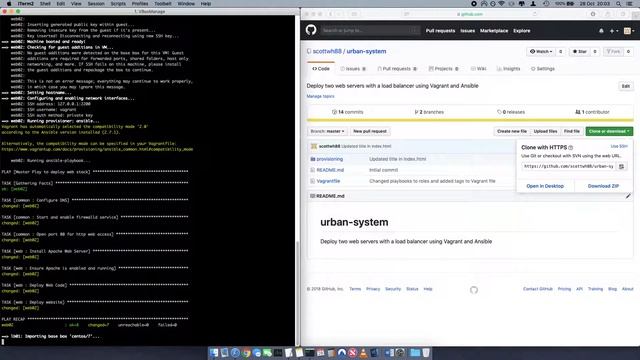Viewport: 640px width, 360px height.
Task: Open the Apple menu
Action: click(x=9, y=4)
